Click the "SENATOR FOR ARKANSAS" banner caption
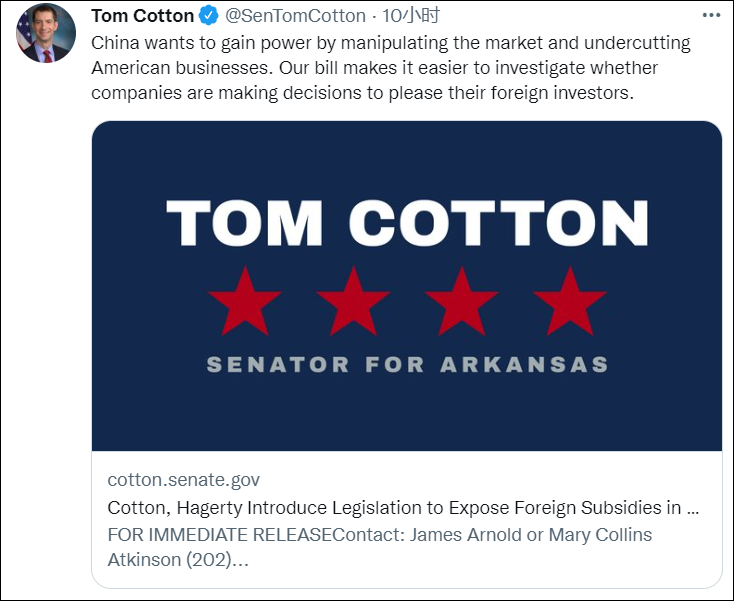 point(407,364)
